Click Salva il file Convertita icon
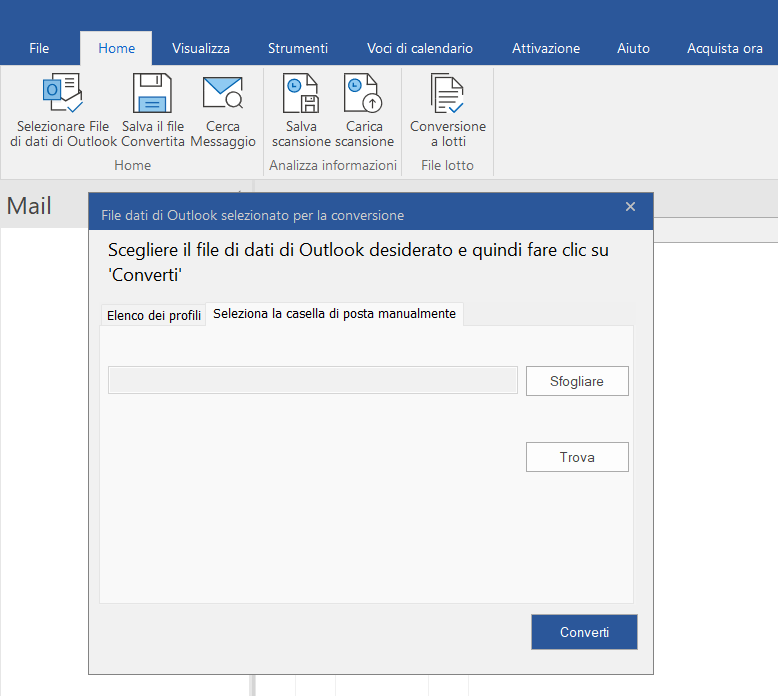The height and width of the screenshot is (696, 778). [152, 93]
